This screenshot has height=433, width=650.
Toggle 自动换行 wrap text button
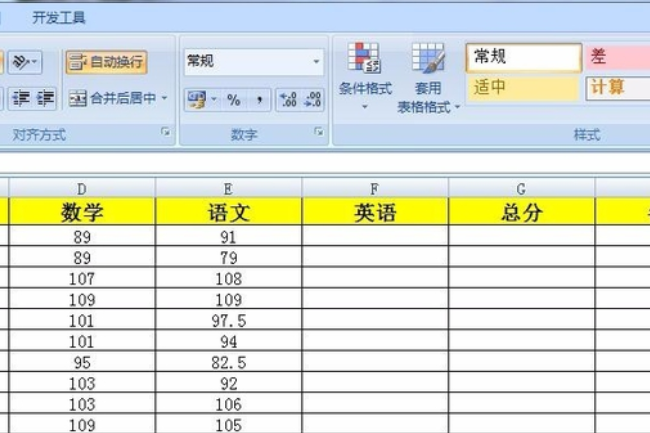click(x=107, y=62)
